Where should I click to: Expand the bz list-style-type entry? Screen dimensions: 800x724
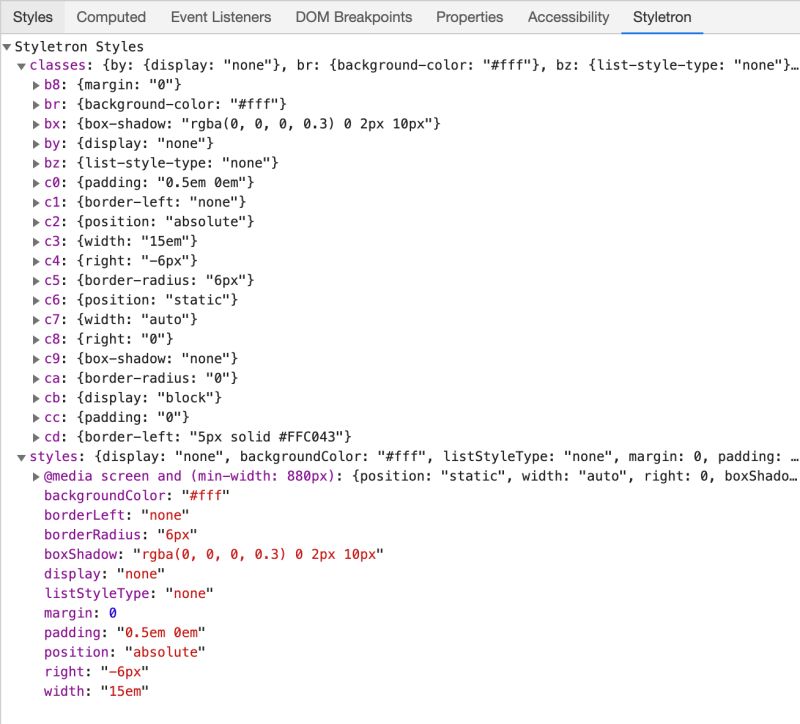coord(36,163)
